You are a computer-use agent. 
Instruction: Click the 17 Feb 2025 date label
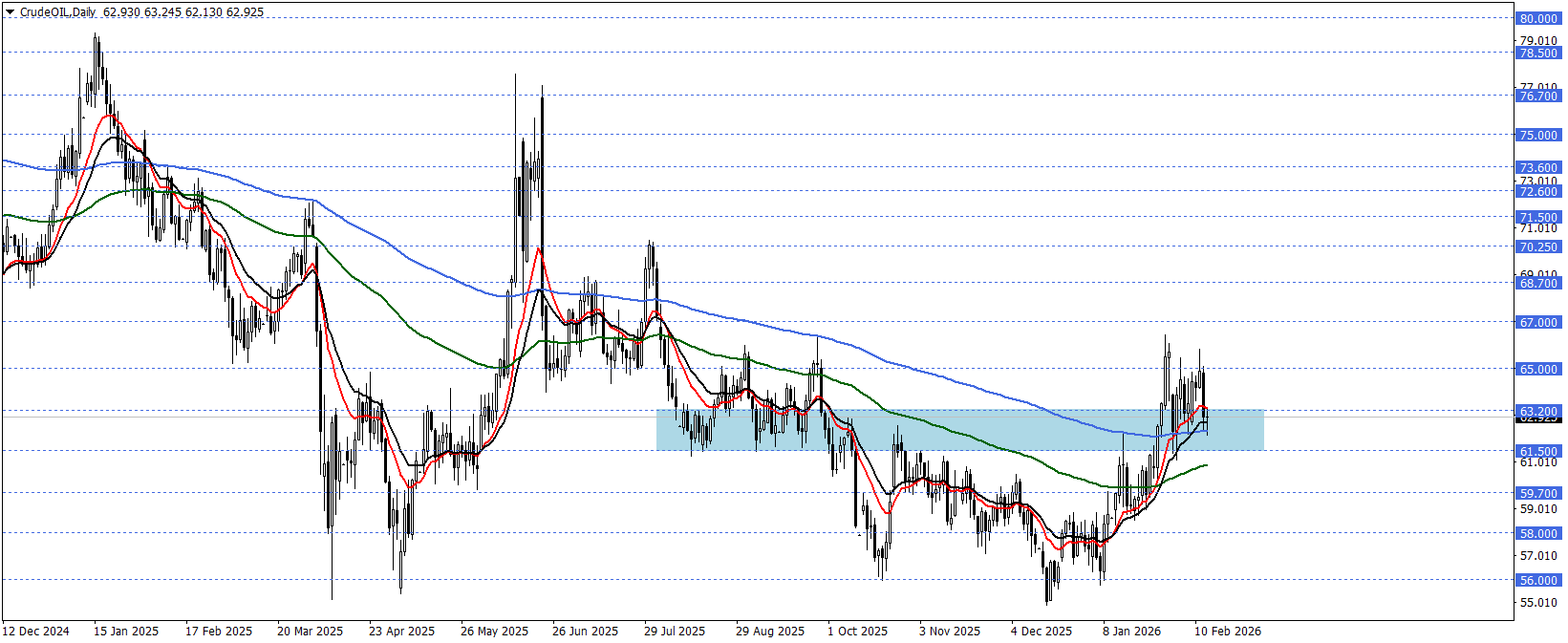tap(219, 632)
